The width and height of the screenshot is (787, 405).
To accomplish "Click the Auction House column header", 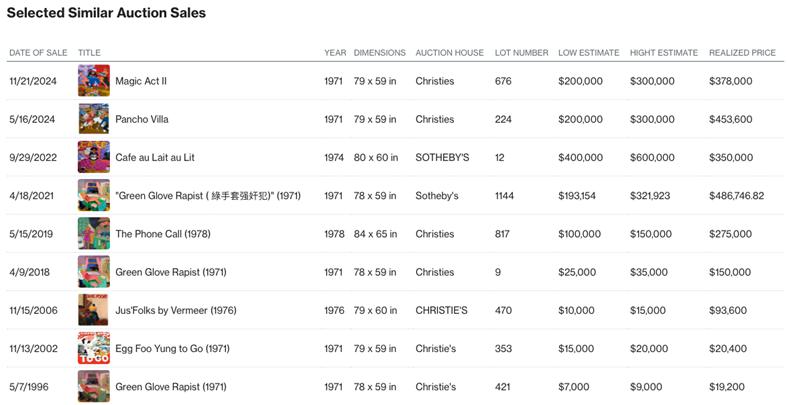I will pyautogui.click(x=449, y=53).
